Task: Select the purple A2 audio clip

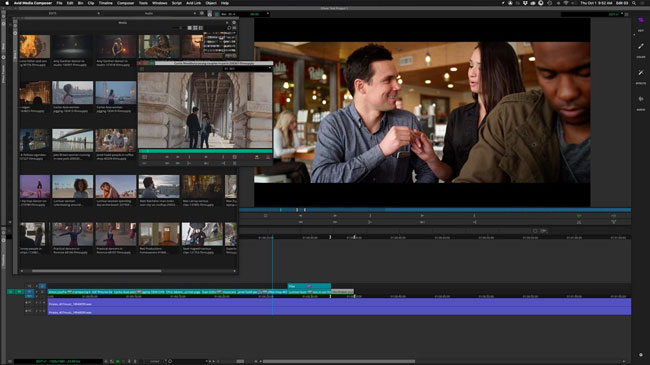Action: tap(340, 311)
